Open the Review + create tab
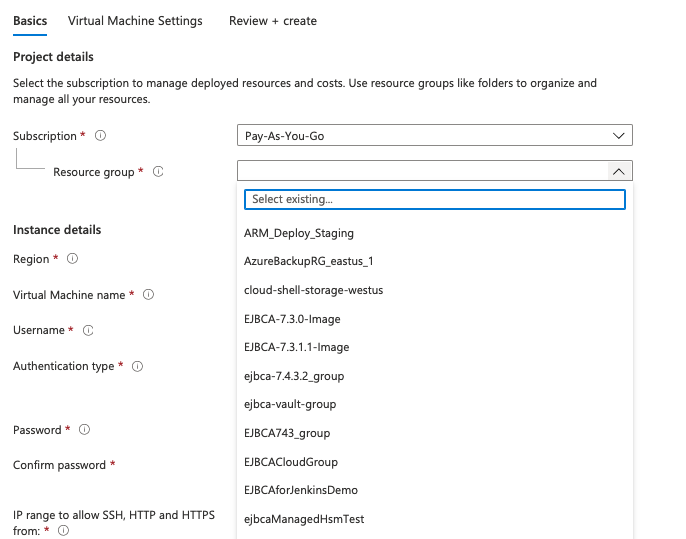The height and width of the screenshot is (539, 686). [272, 21]
